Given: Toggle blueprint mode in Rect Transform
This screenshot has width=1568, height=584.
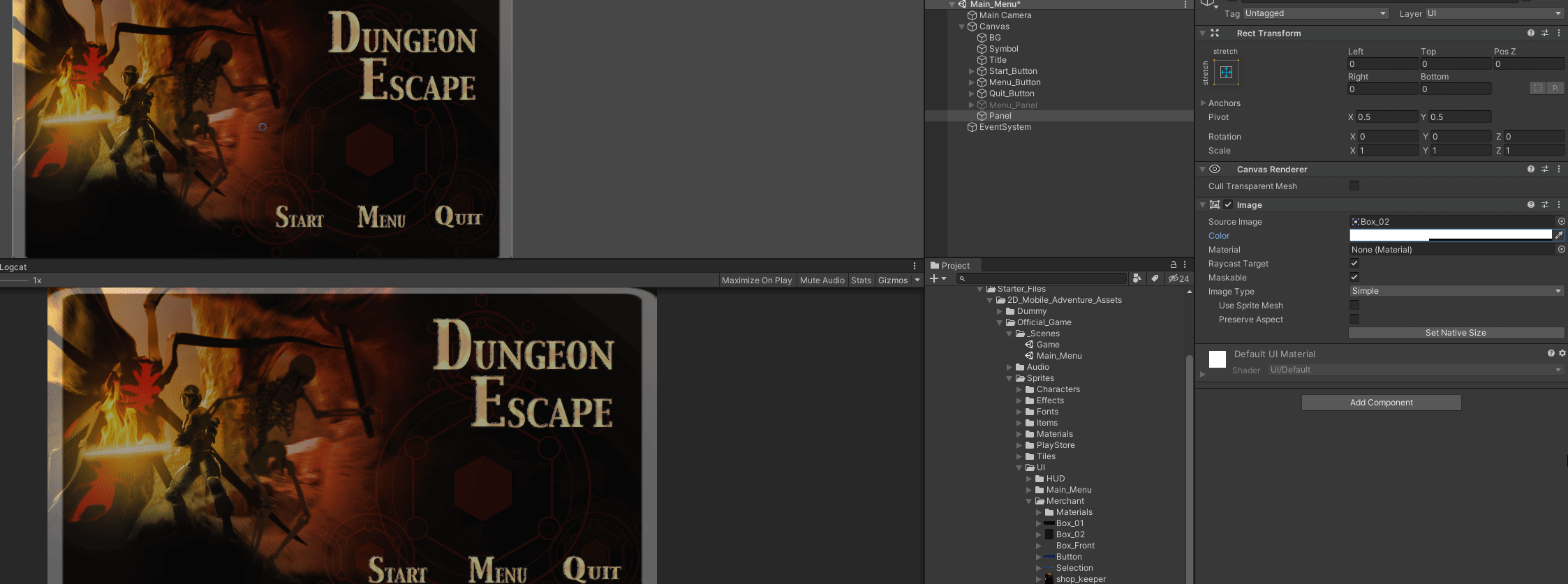Looking at the screenshot, I should point(1537,88).
